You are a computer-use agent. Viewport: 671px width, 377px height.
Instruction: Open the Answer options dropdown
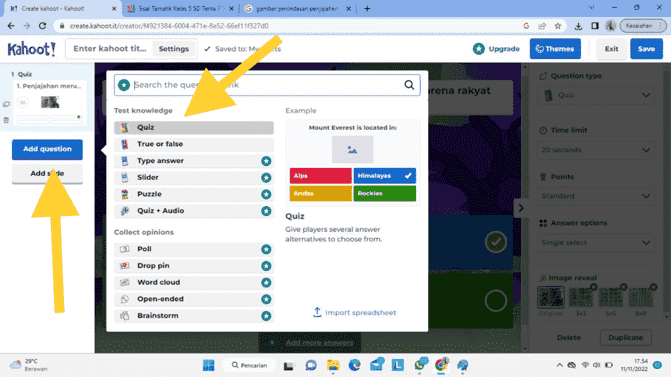(596, 243)
